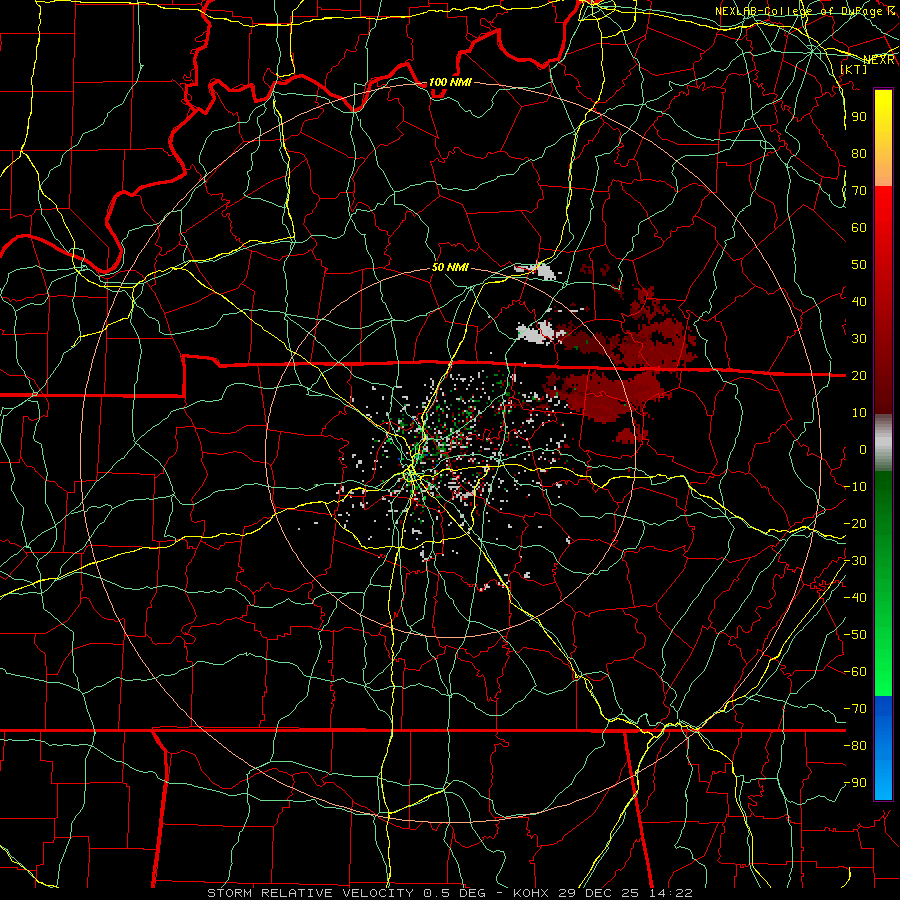Click the 50 value on velocity scale

[859, 265]
